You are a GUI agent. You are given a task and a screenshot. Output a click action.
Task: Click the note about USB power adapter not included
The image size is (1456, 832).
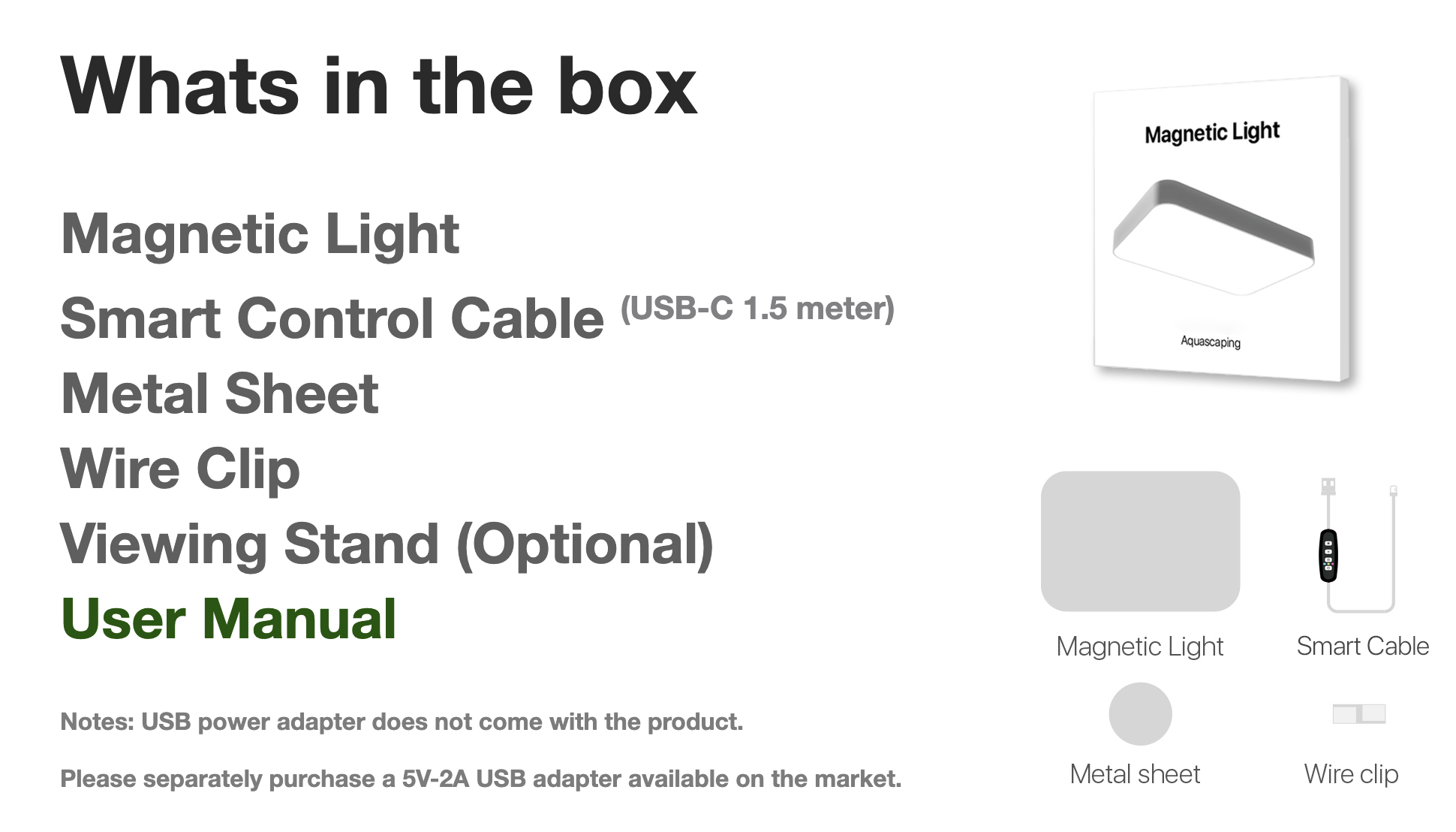point(402,722)
